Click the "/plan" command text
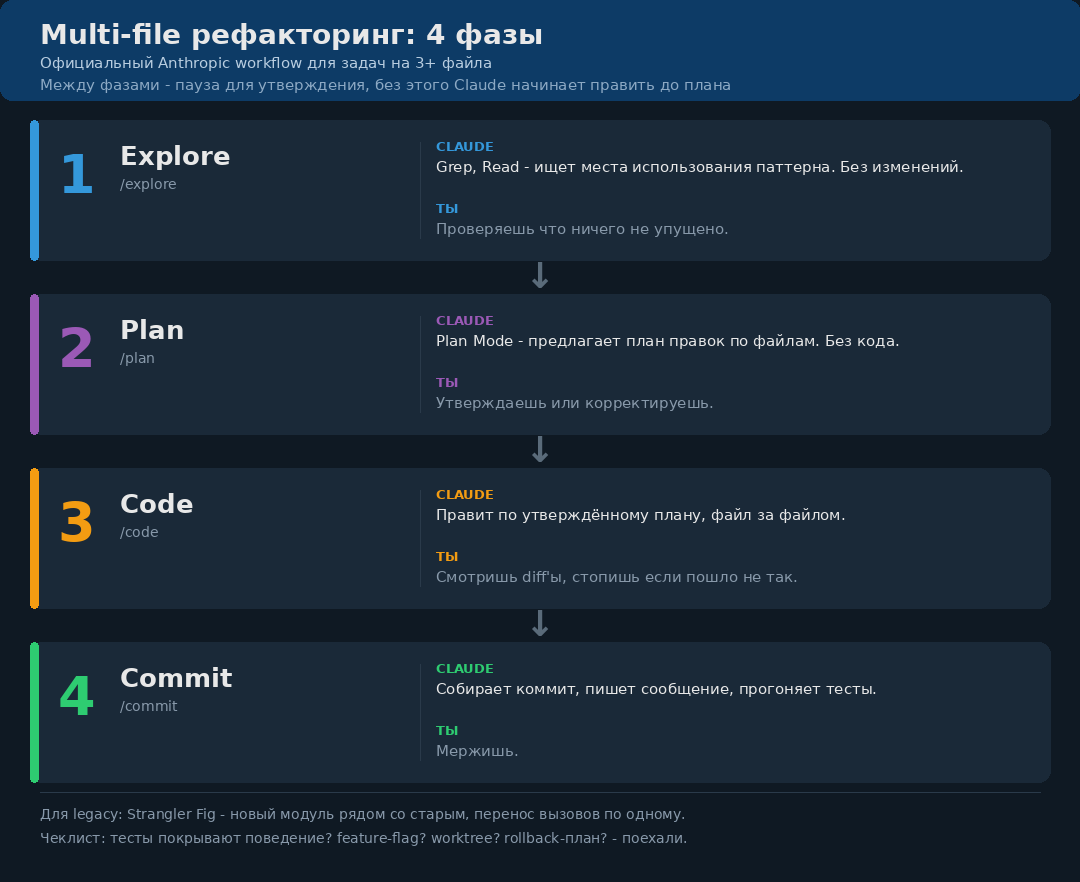 click(x=137, y=359)
